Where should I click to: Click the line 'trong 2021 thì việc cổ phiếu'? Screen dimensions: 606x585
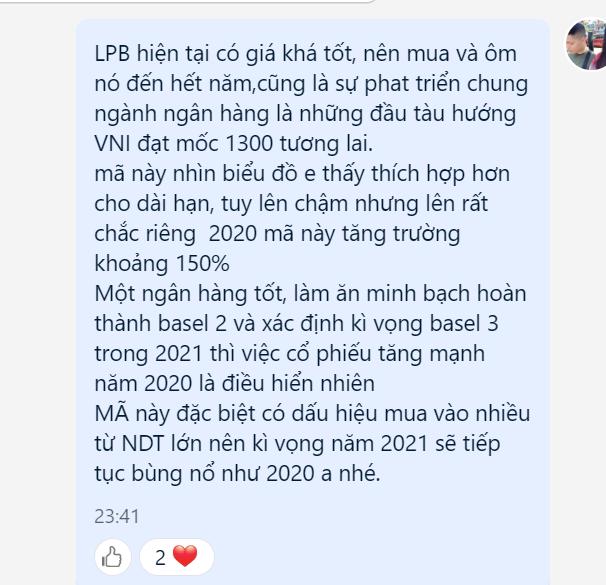coord(289,354)
